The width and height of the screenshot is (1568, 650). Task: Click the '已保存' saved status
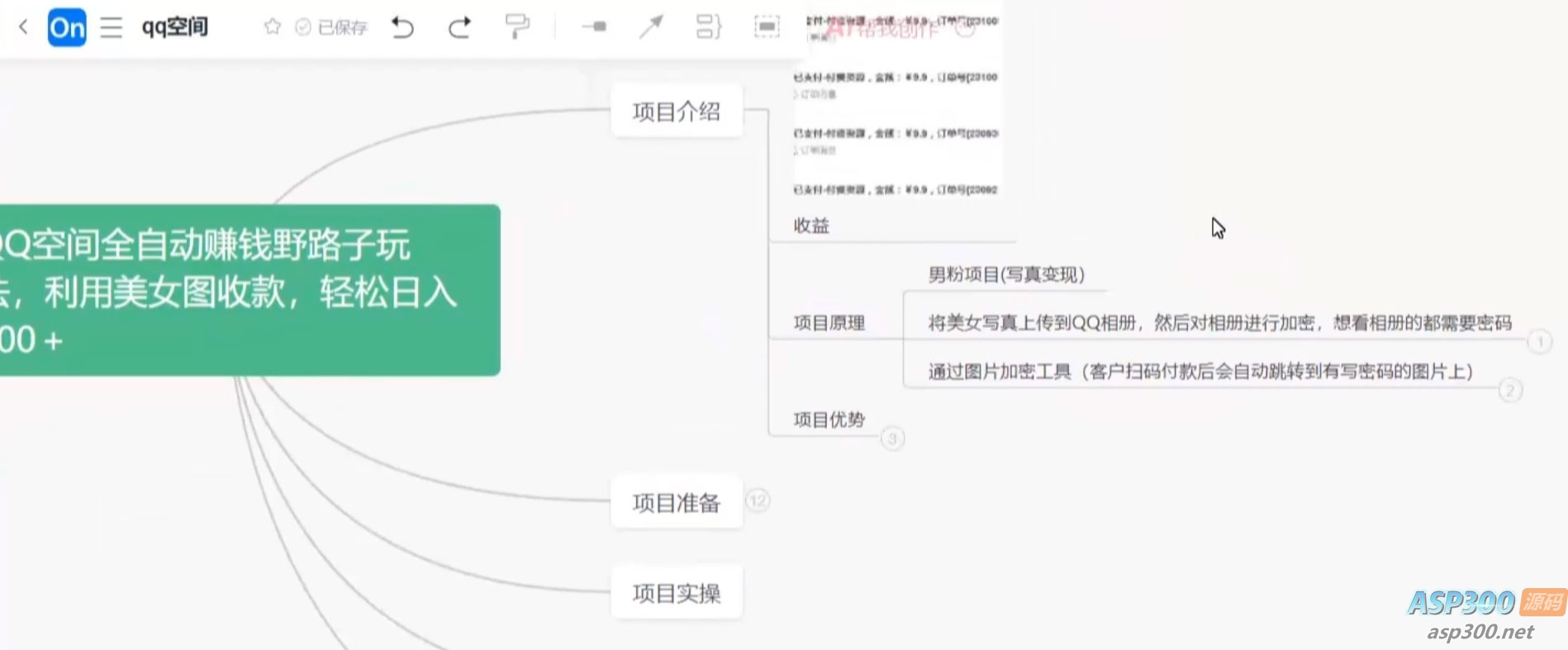(x=331, y=28)
